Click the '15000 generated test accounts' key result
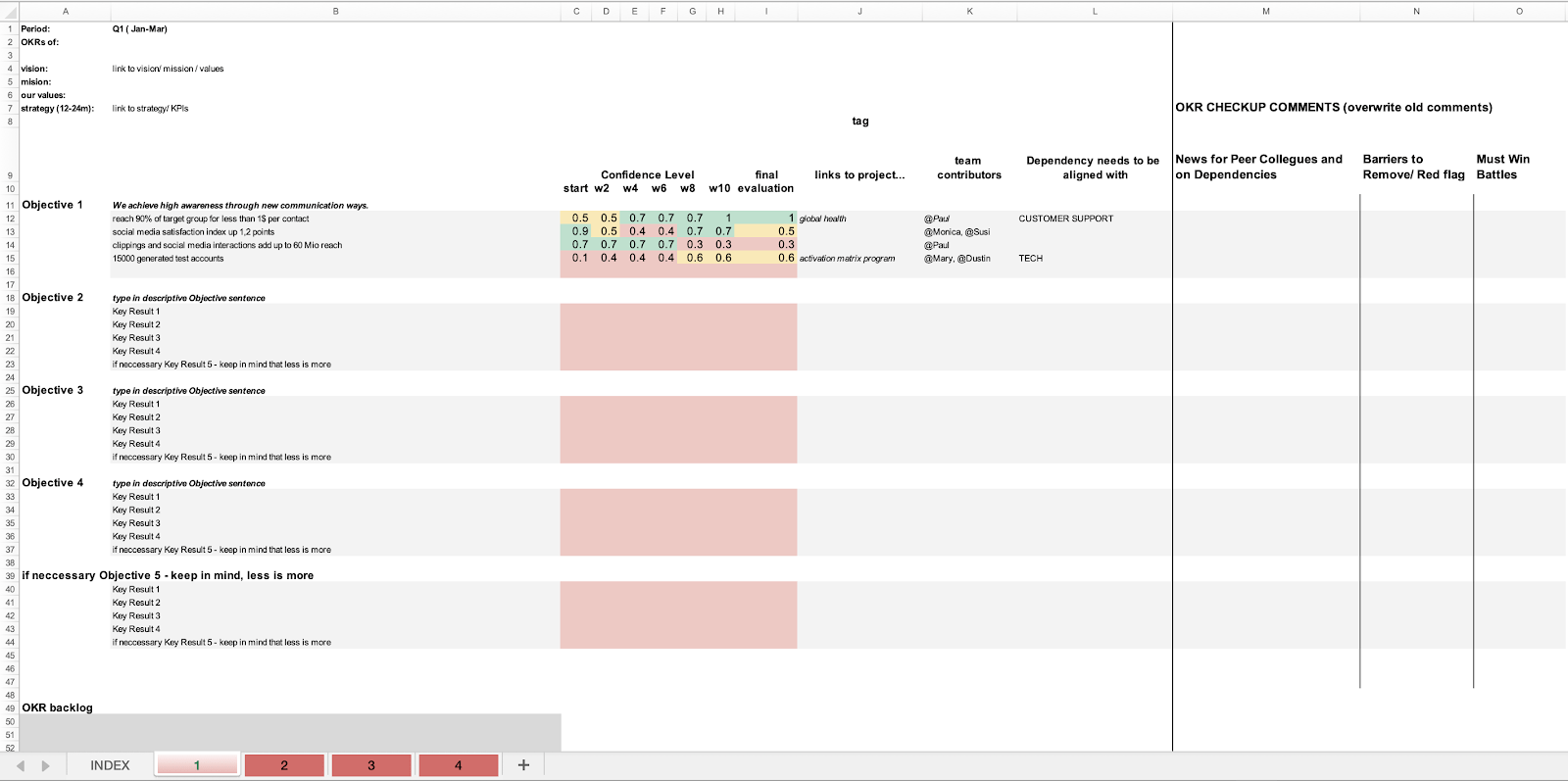 click(x=168, y=259)
